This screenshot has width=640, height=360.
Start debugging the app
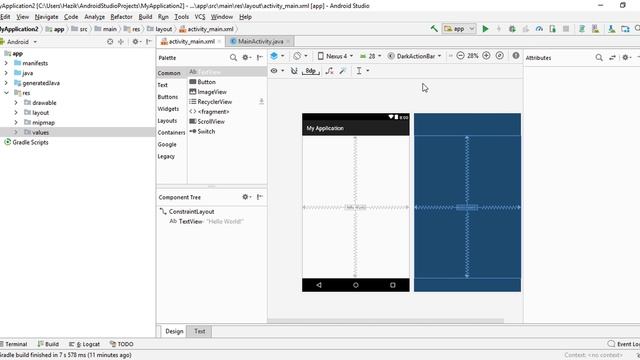coord(512,29)
